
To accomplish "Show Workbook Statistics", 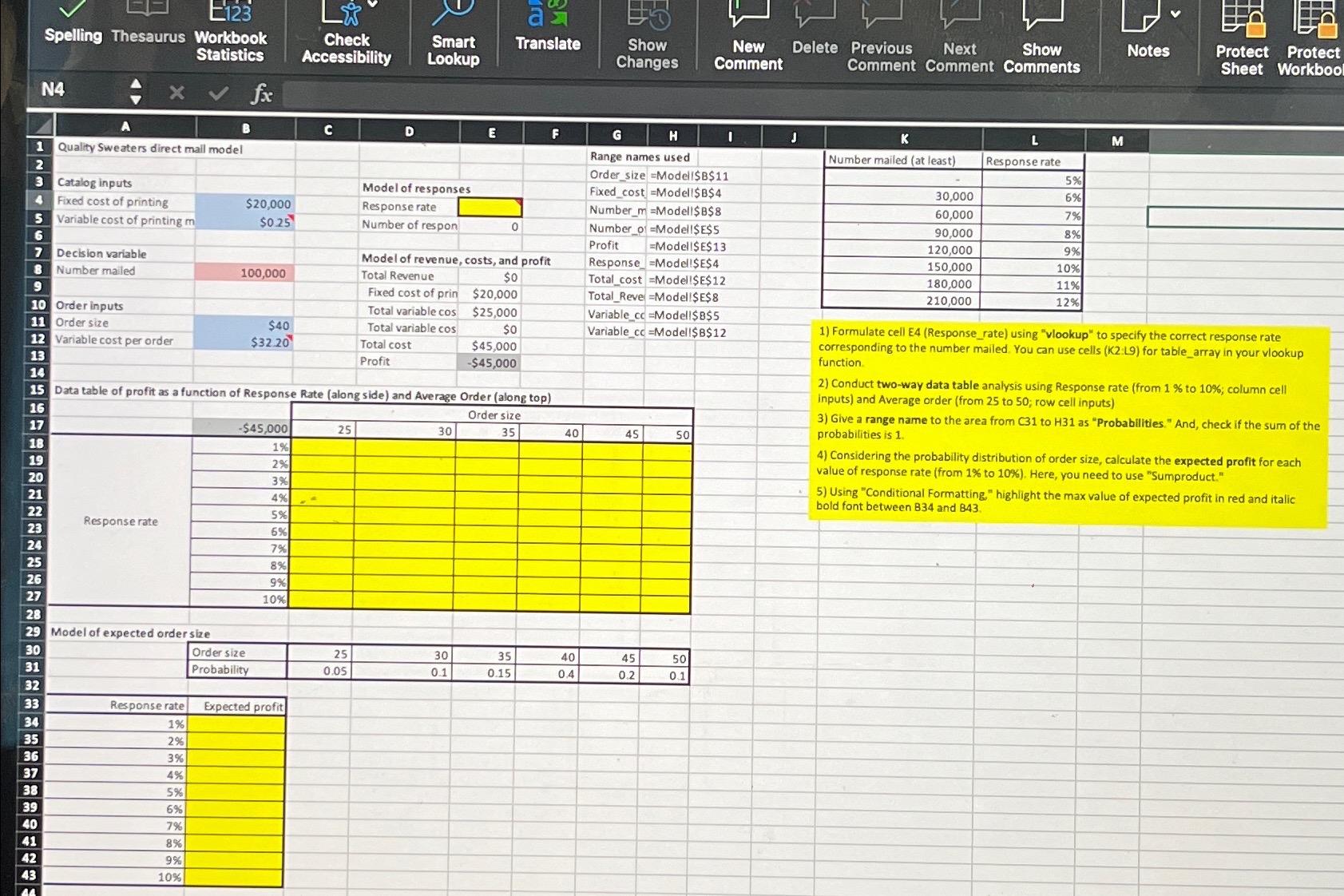I will tap(230, 32).
